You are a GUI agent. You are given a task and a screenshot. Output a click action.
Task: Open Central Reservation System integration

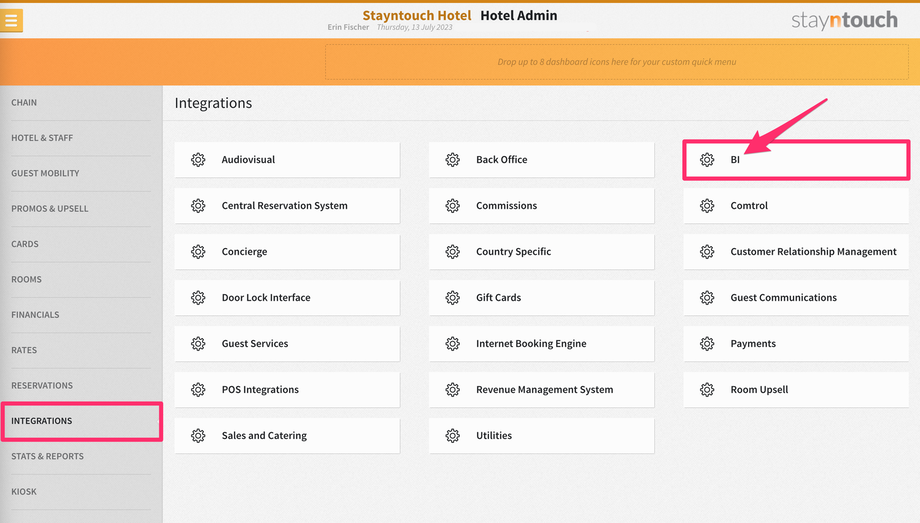pos(287,205)
